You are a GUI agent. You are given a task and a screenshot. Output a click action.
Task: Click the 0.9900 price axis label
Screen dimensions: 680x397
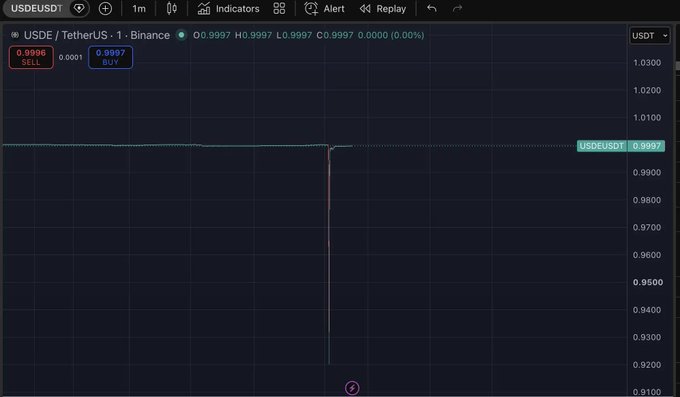(647, 173)
